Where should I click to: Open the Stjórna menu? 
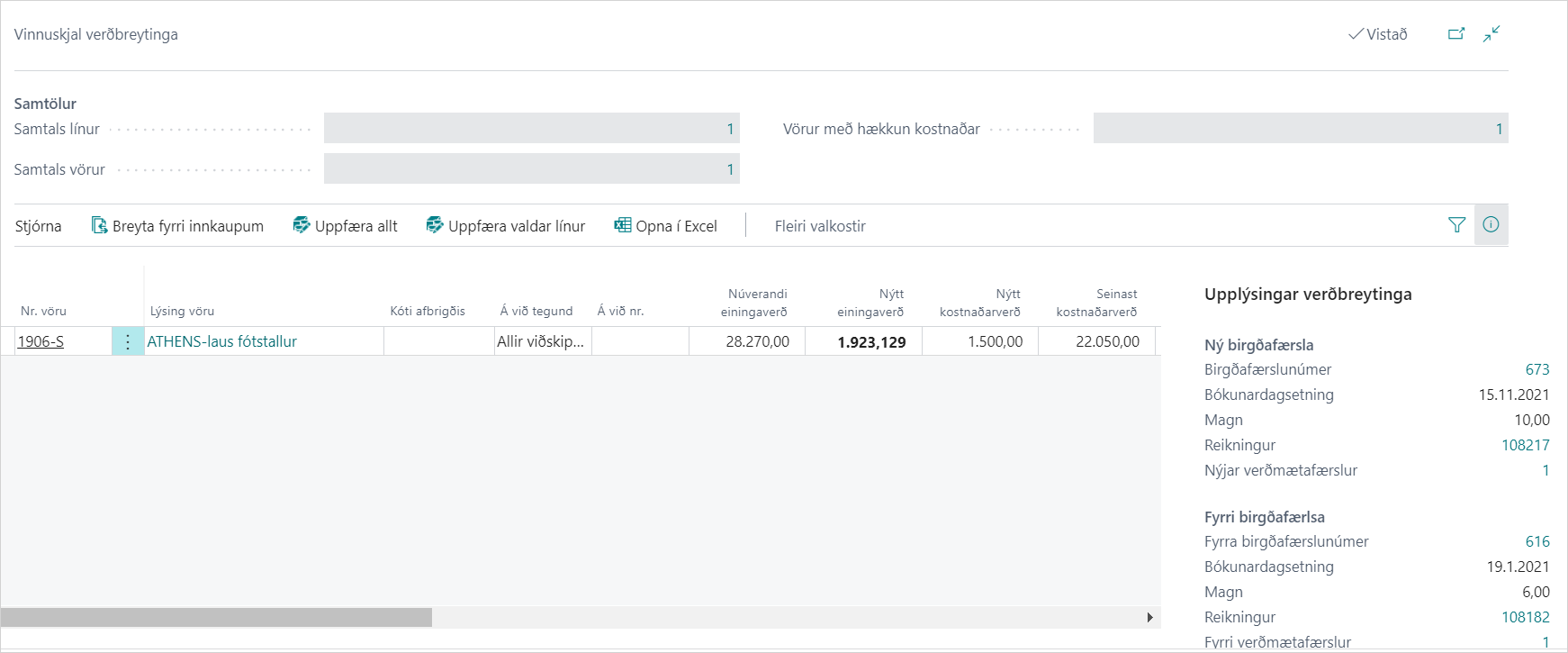click(38, 226)
